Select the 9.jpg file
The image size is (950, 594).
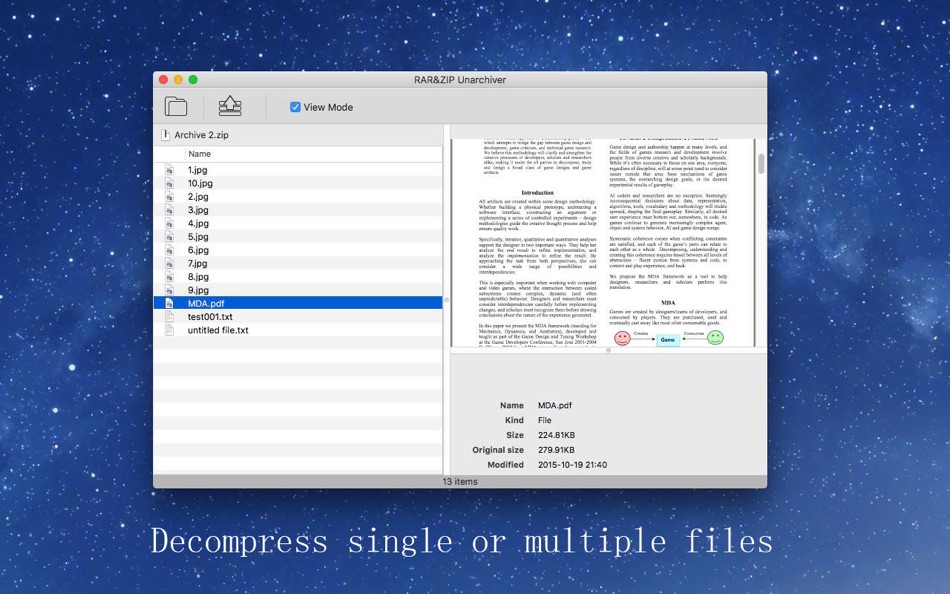[298, 290]
